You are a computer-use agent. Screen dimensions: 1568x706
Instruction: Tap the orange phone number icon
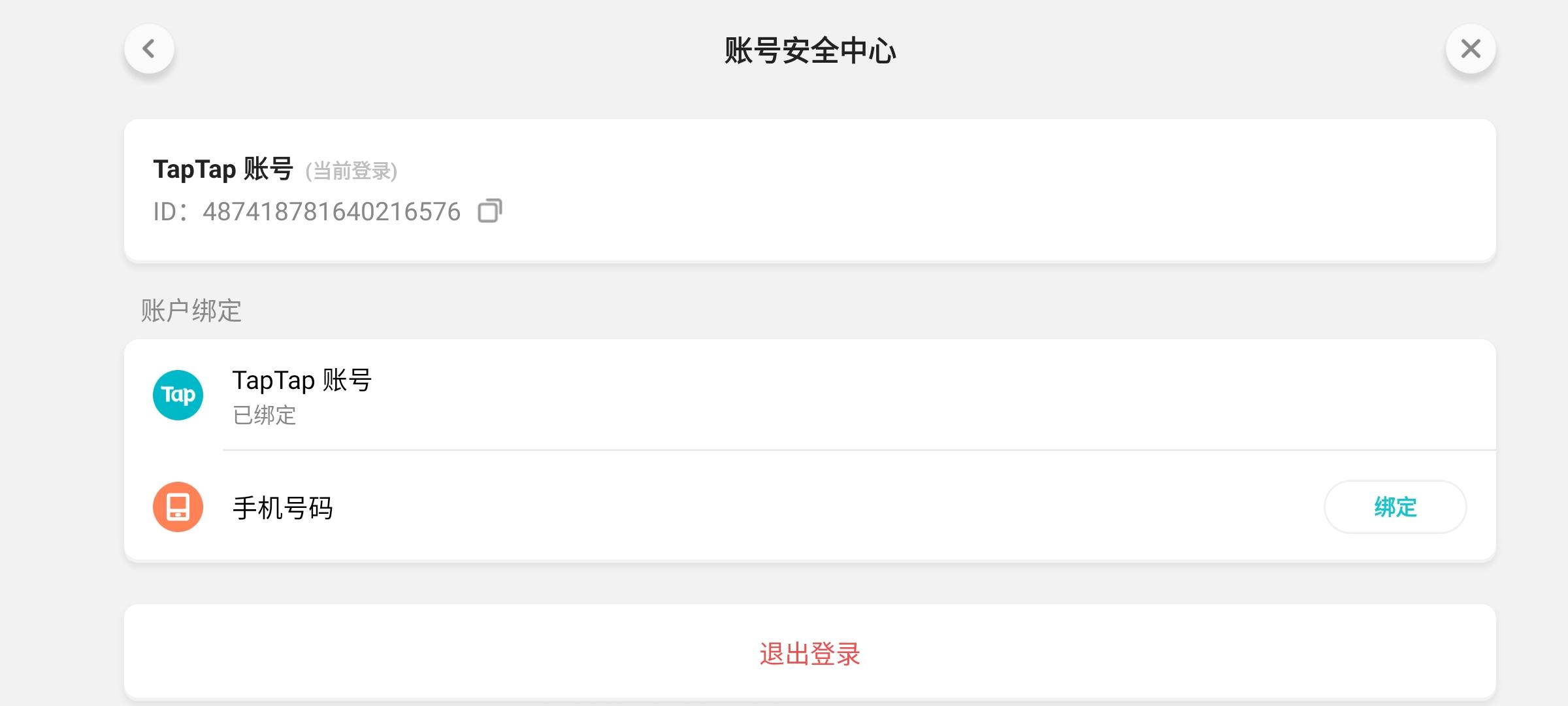(178, 507)
